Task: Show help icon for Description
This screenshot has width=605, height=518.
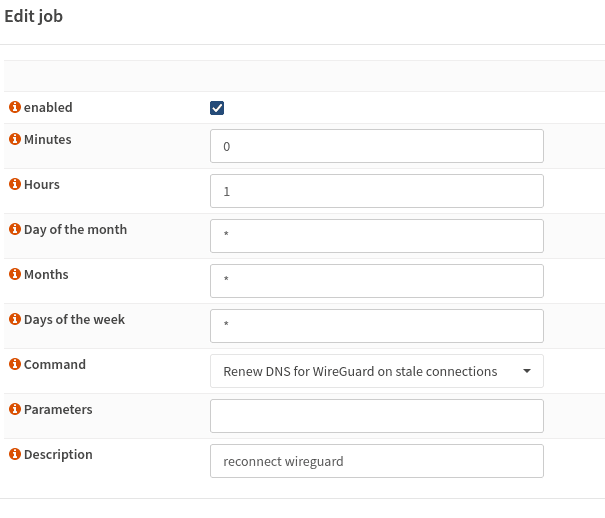Action: pyautogui.click(x=15, y=454)
